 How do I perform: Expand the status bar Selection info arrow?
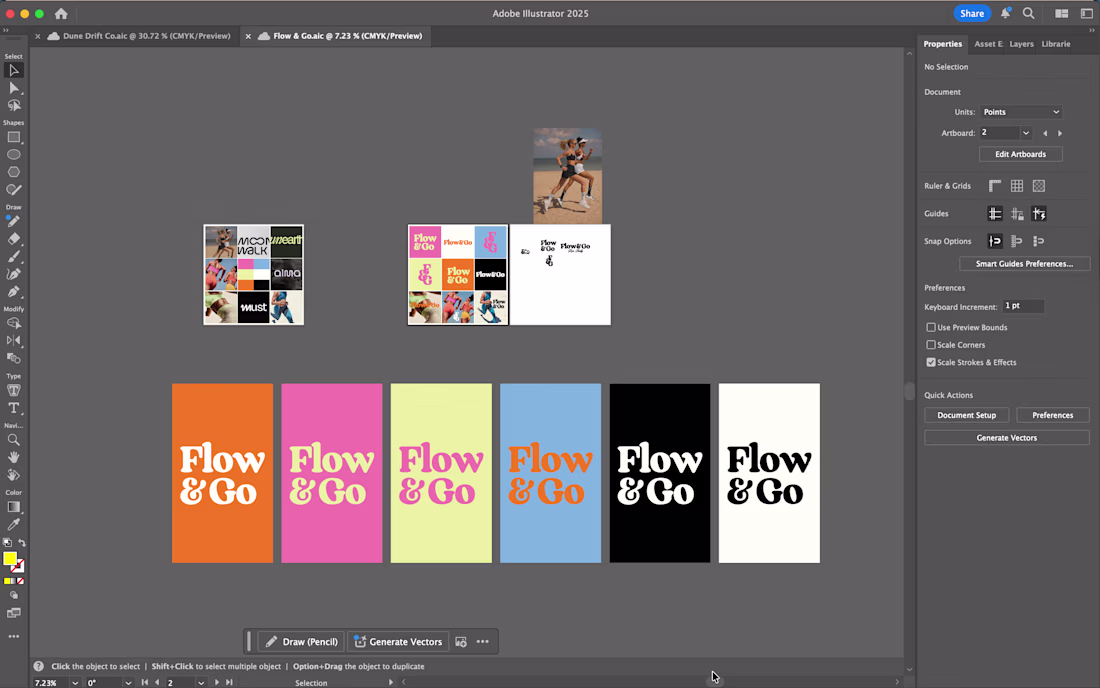(391, 682)
